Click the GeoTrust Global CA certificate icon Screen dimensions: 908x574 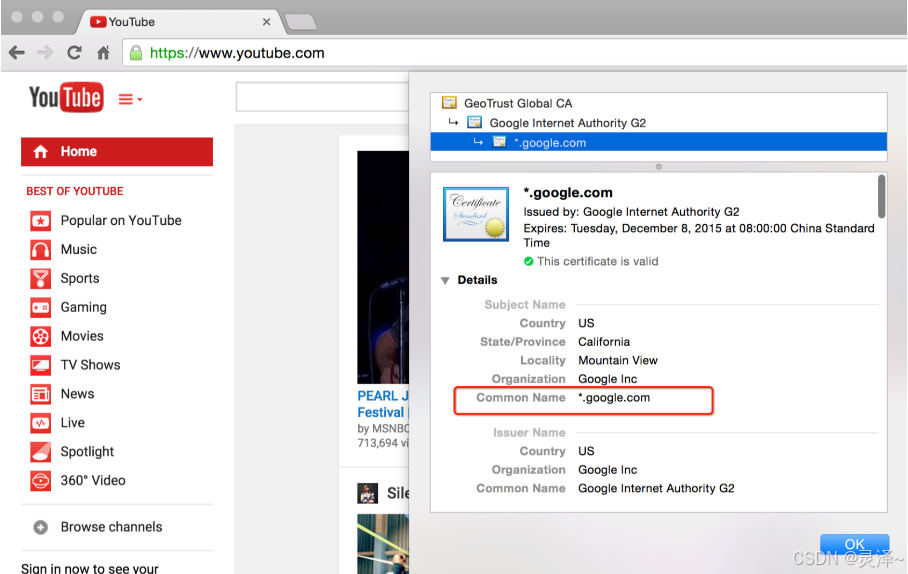[449, 103]
